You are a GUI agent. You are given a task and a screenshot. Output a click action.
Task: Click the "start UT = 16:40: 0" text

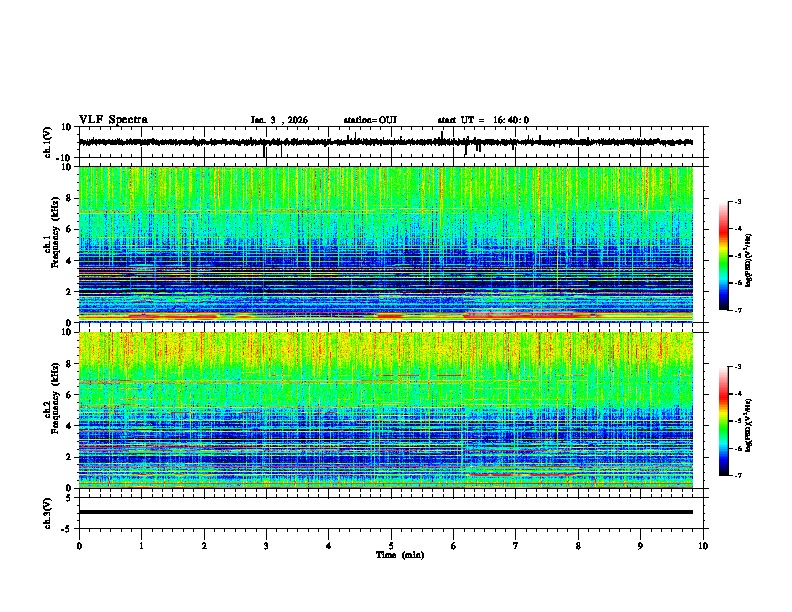pyautogui.click(x=483, y=120)
